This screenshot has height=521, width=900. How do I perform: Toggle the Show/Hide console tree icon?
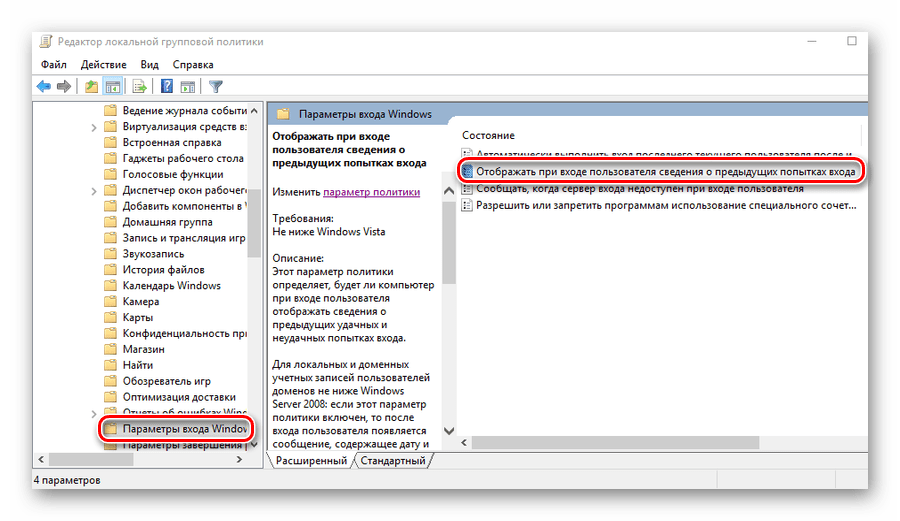(112, 87)
